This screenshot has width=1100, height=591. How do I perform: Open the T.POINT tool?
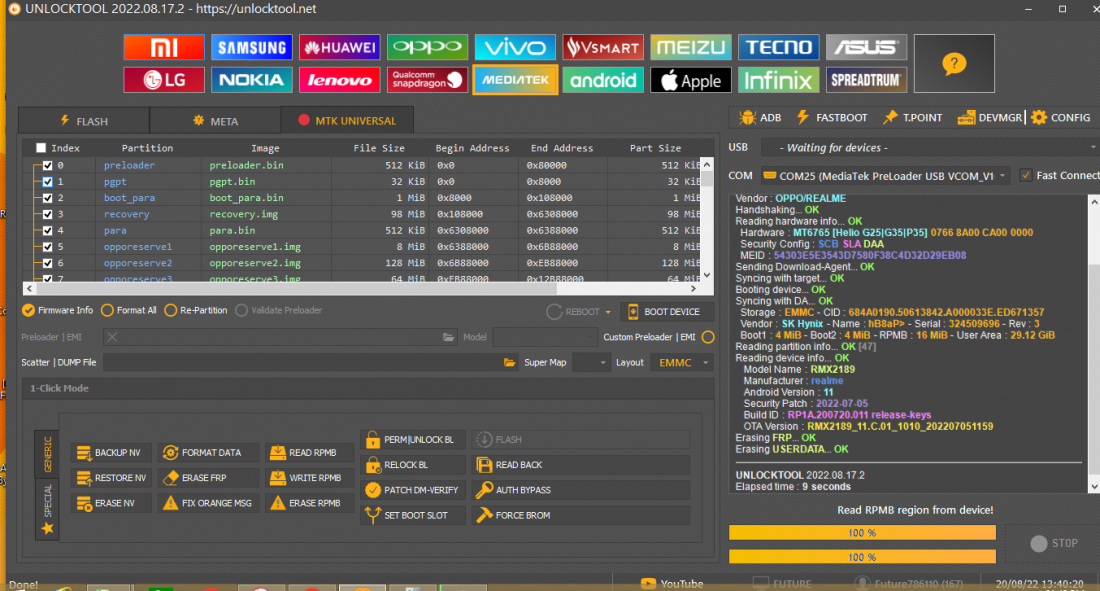click(913, 117)
